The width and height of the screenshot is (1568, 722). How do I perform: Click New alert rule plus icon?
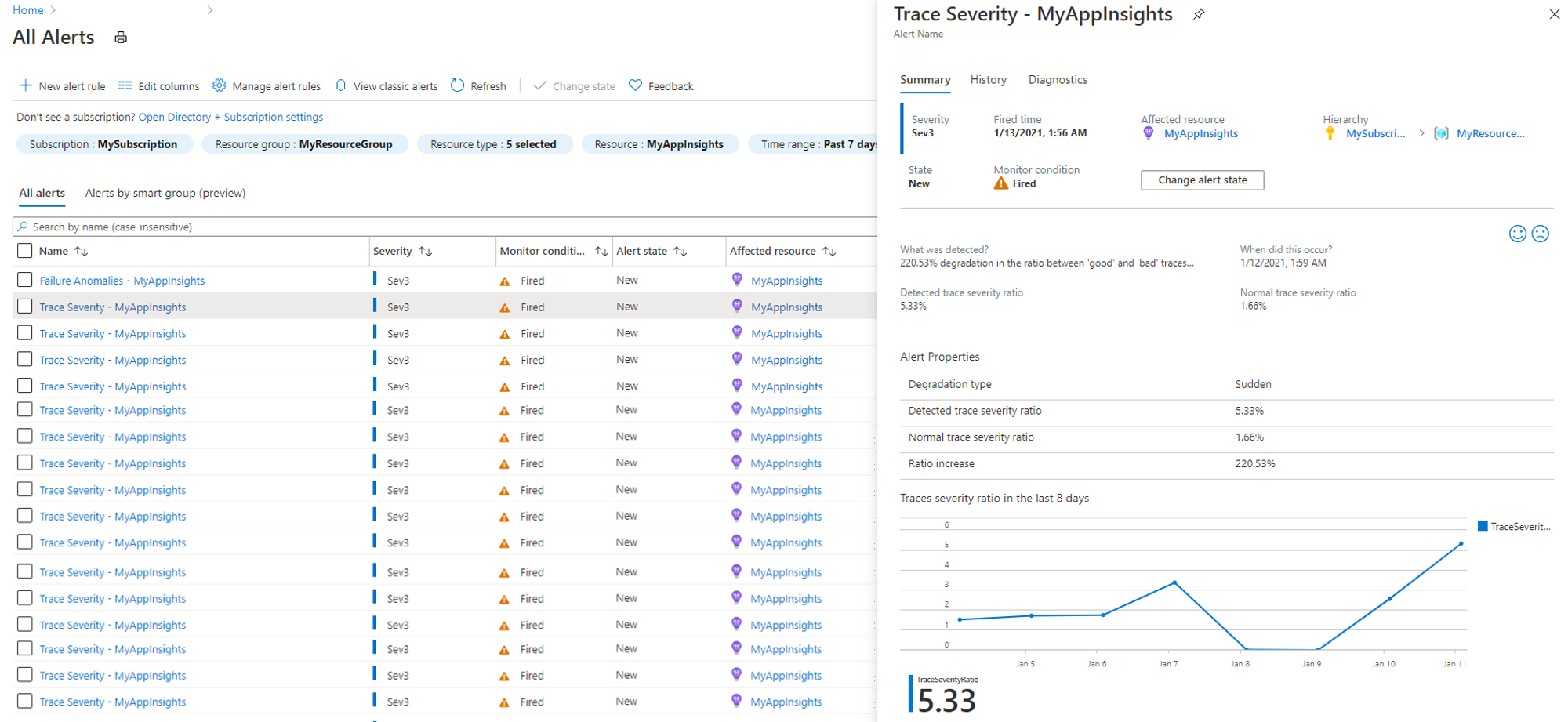tap(26, 85)
